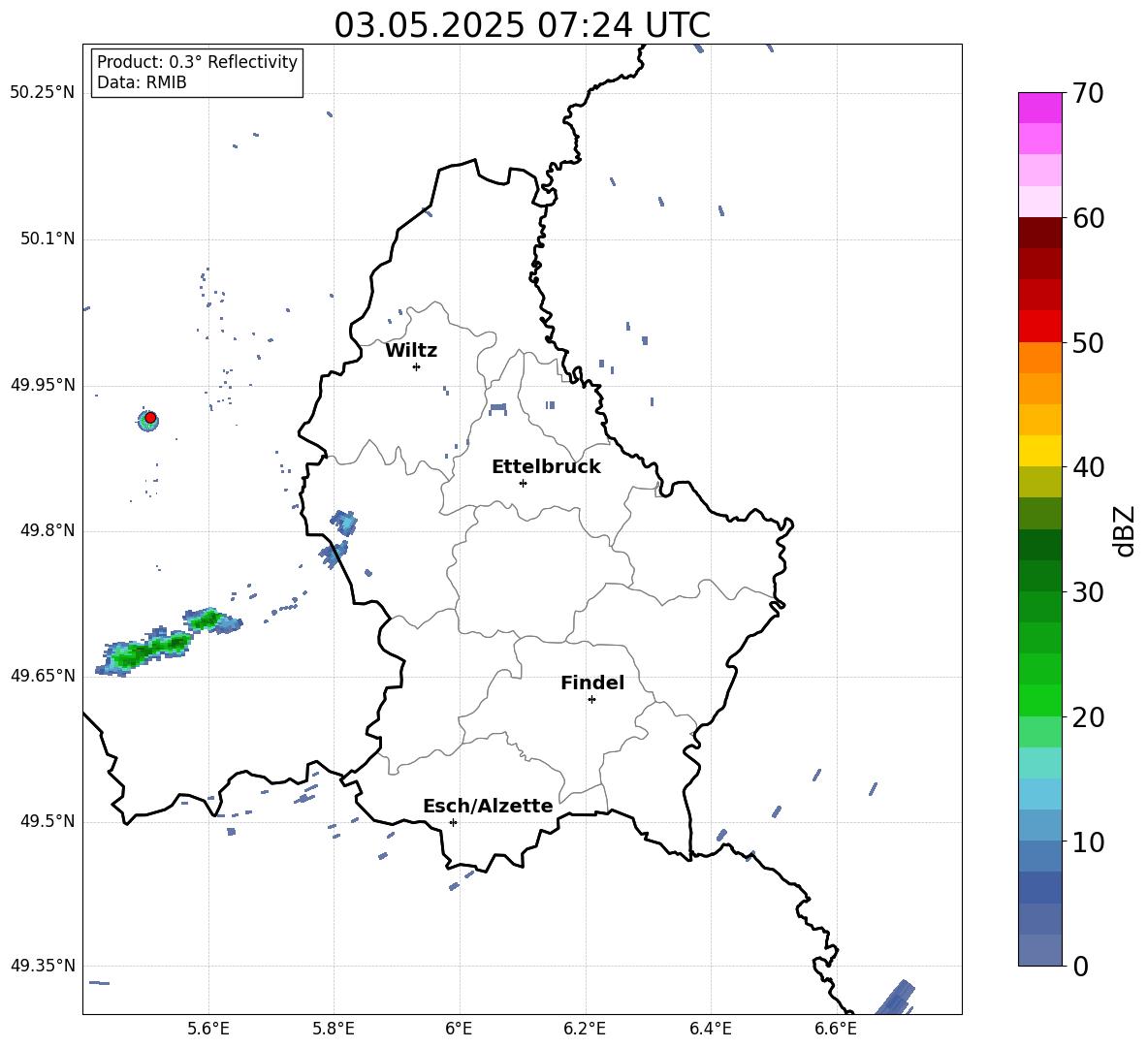
Task: Click the 'dBZ' colorbar axis label
Action: 1125,530
